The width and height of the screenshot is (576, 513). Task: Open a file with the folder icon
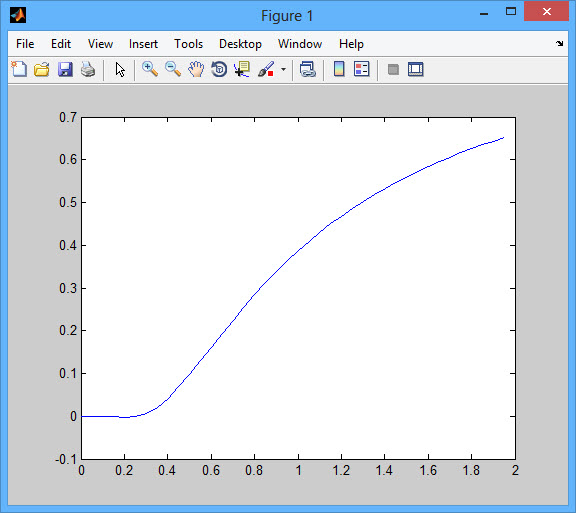click(42, 69)
